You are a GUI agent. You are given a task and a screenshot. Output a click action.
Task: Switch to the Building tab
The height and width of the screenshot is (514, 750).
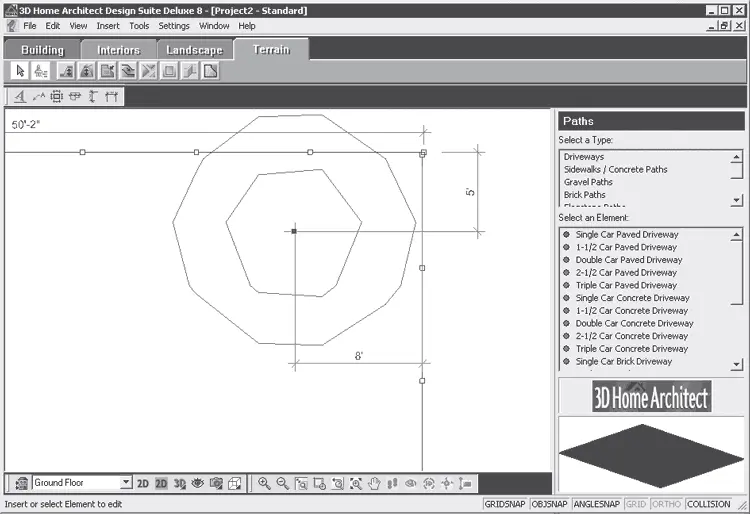(x=42, y=50)
